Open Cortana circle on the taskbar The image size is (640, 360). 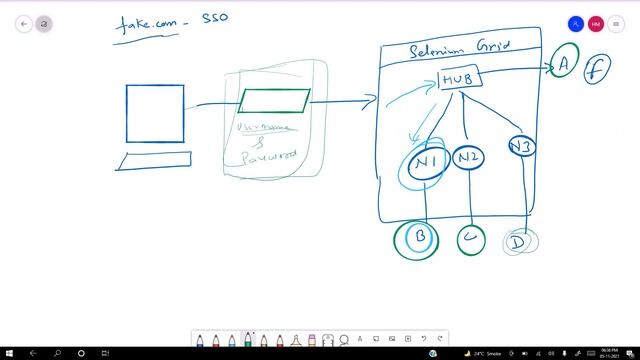81,353
